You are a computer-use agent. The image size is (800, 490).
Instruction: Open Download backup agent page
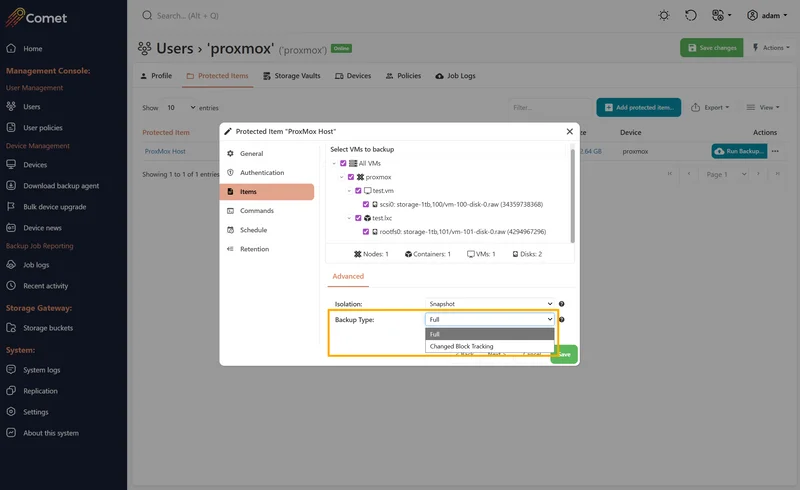(61, 186)
